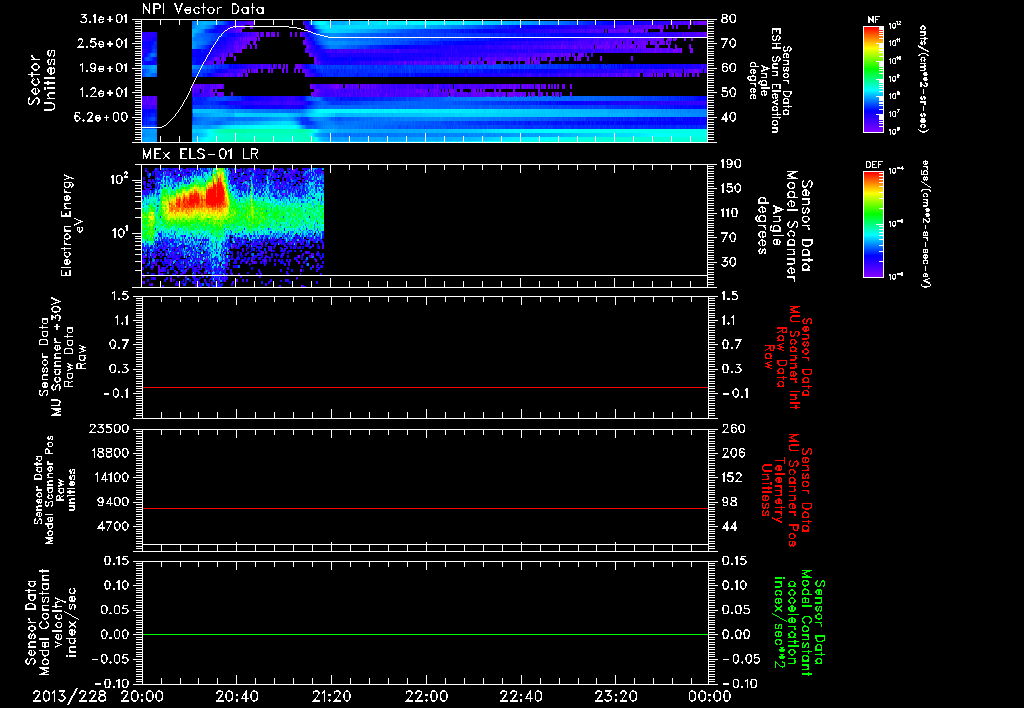Click the red electron burst in ELS spectrogram

202,195
